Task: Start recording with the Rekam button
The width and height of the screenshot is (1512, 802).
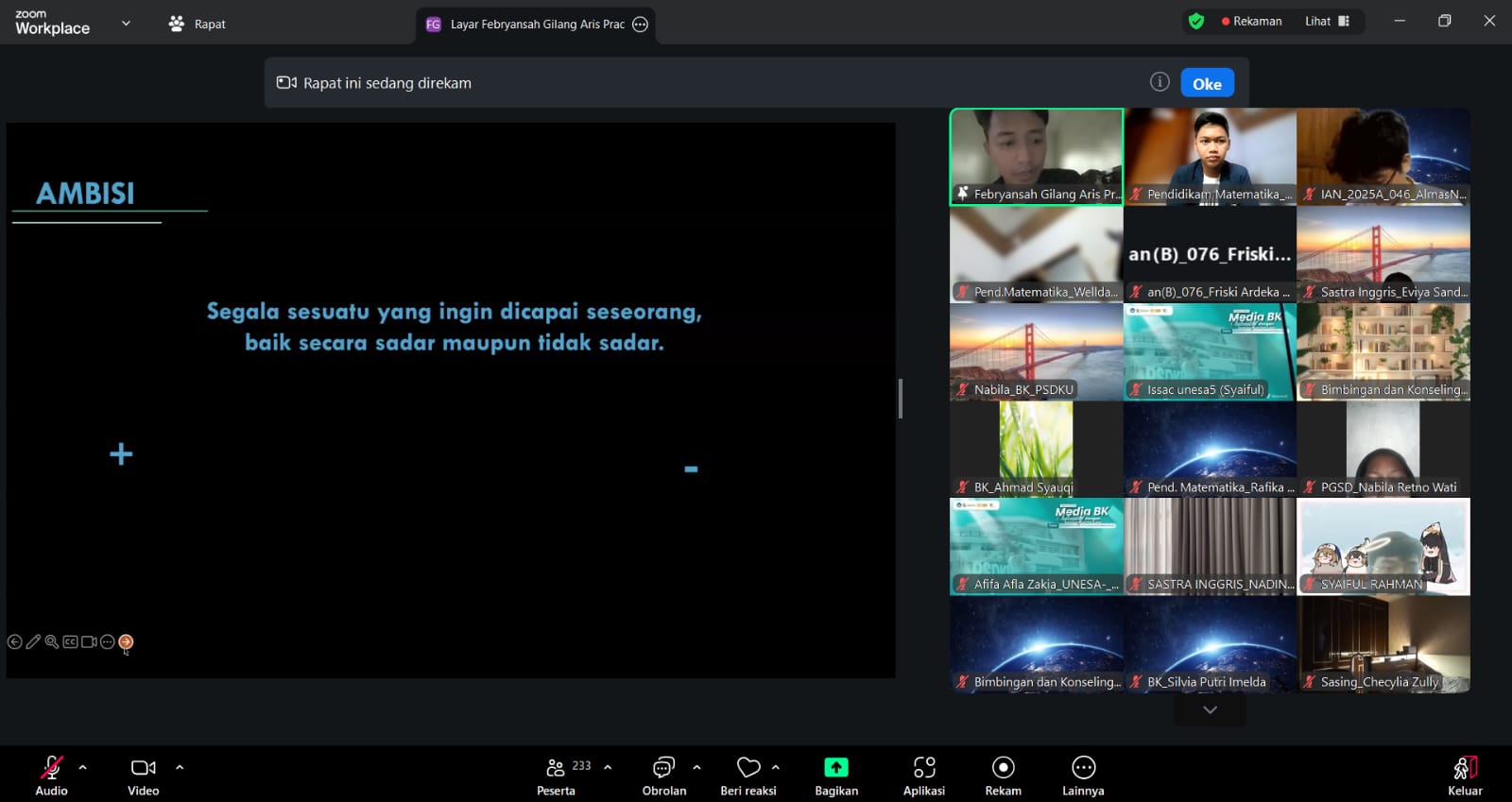Action: [1003, 768]
